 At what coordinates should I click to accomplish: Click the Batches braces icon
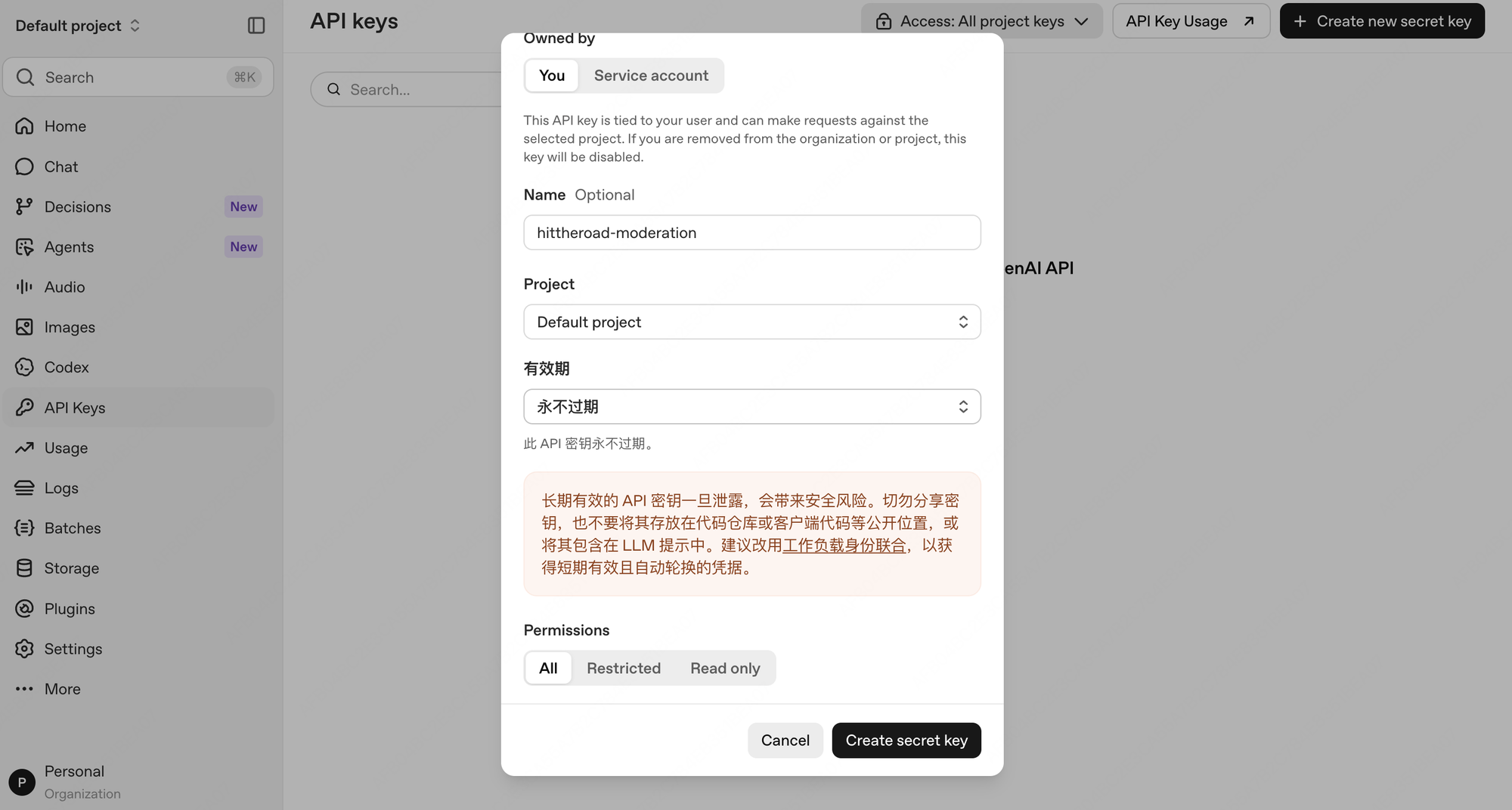[x=24, y=528]
